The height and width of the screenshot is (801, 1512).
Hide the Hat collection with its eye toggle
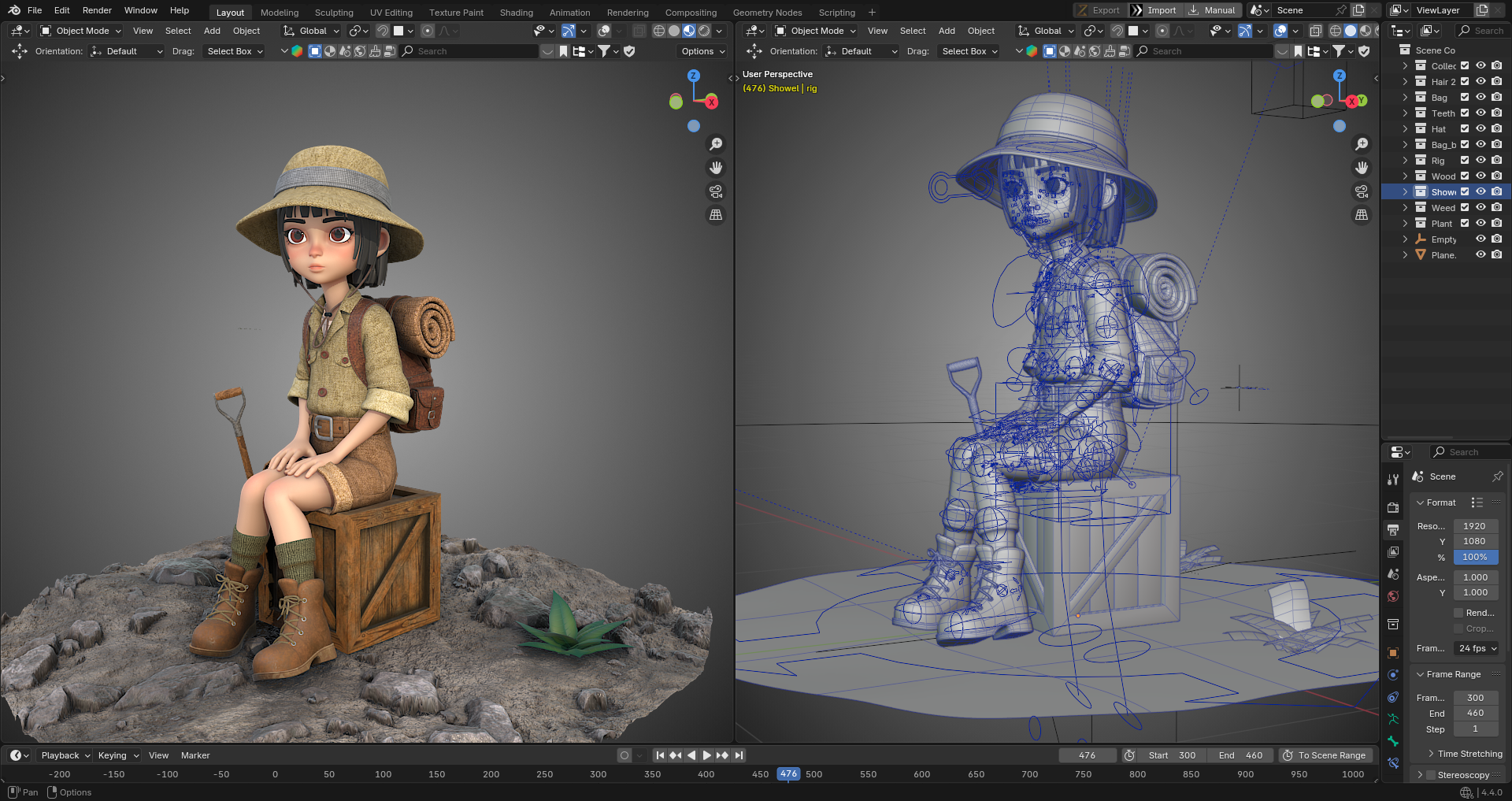click(x=1481, y=128)
